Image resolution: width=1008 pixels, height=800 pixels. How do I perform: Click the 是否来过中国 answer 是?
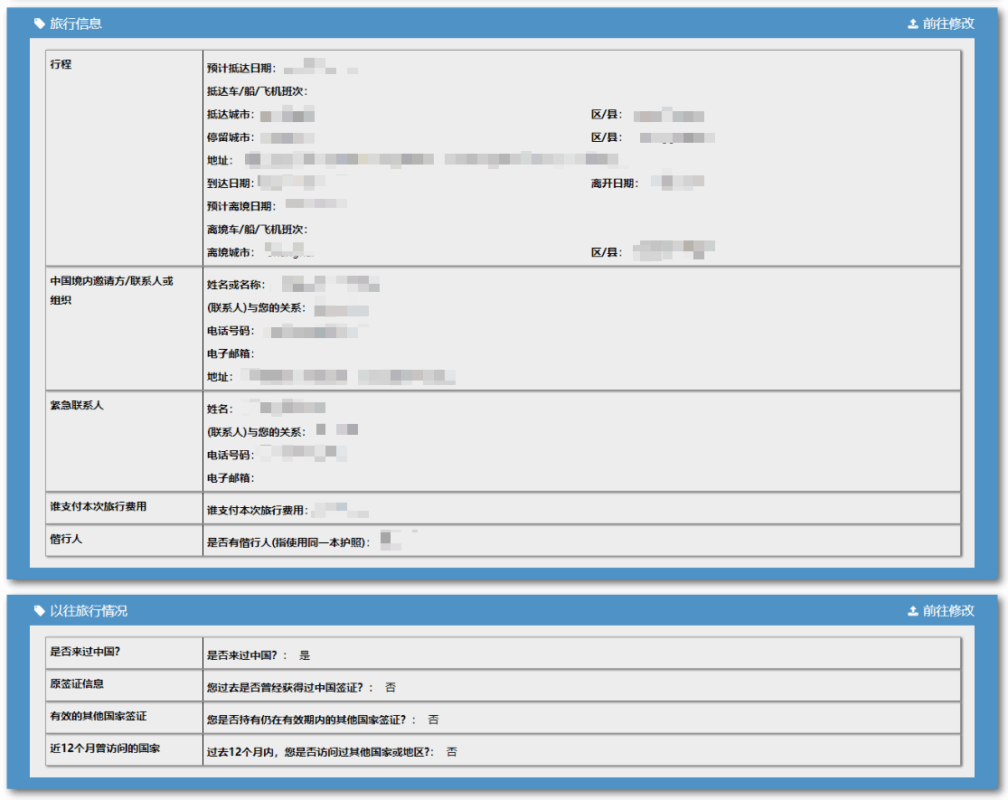point(305,655)
